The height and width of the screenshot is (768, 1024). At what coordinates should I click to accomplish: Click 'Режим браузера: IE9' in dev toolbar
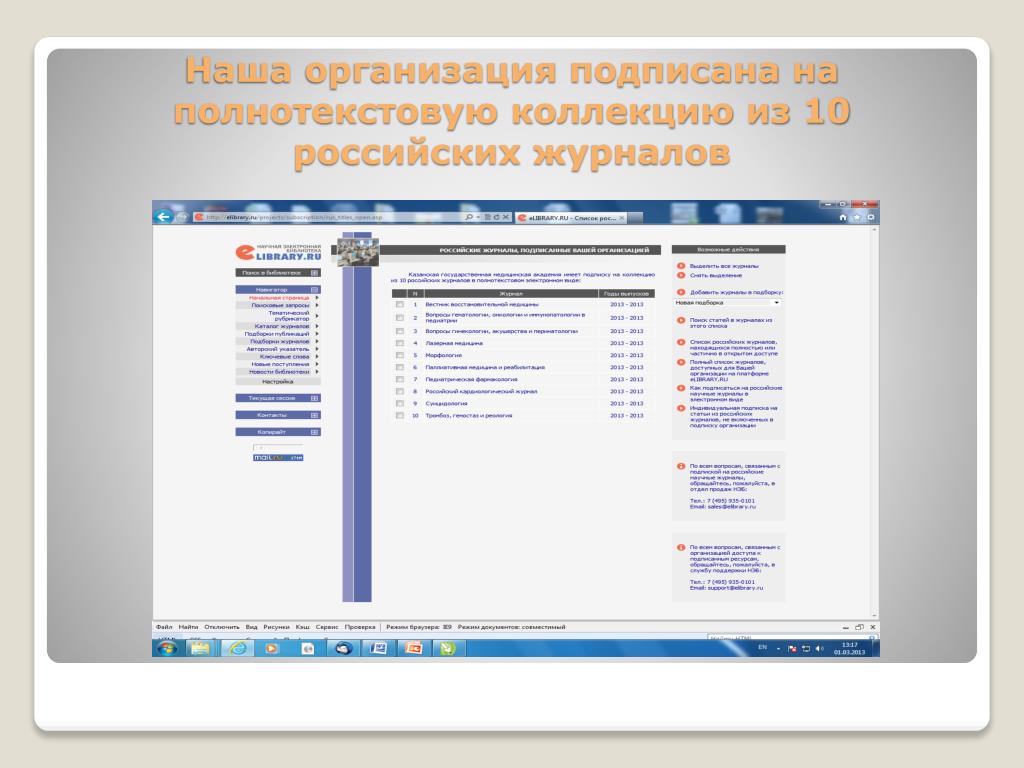[x=419, y=627]
